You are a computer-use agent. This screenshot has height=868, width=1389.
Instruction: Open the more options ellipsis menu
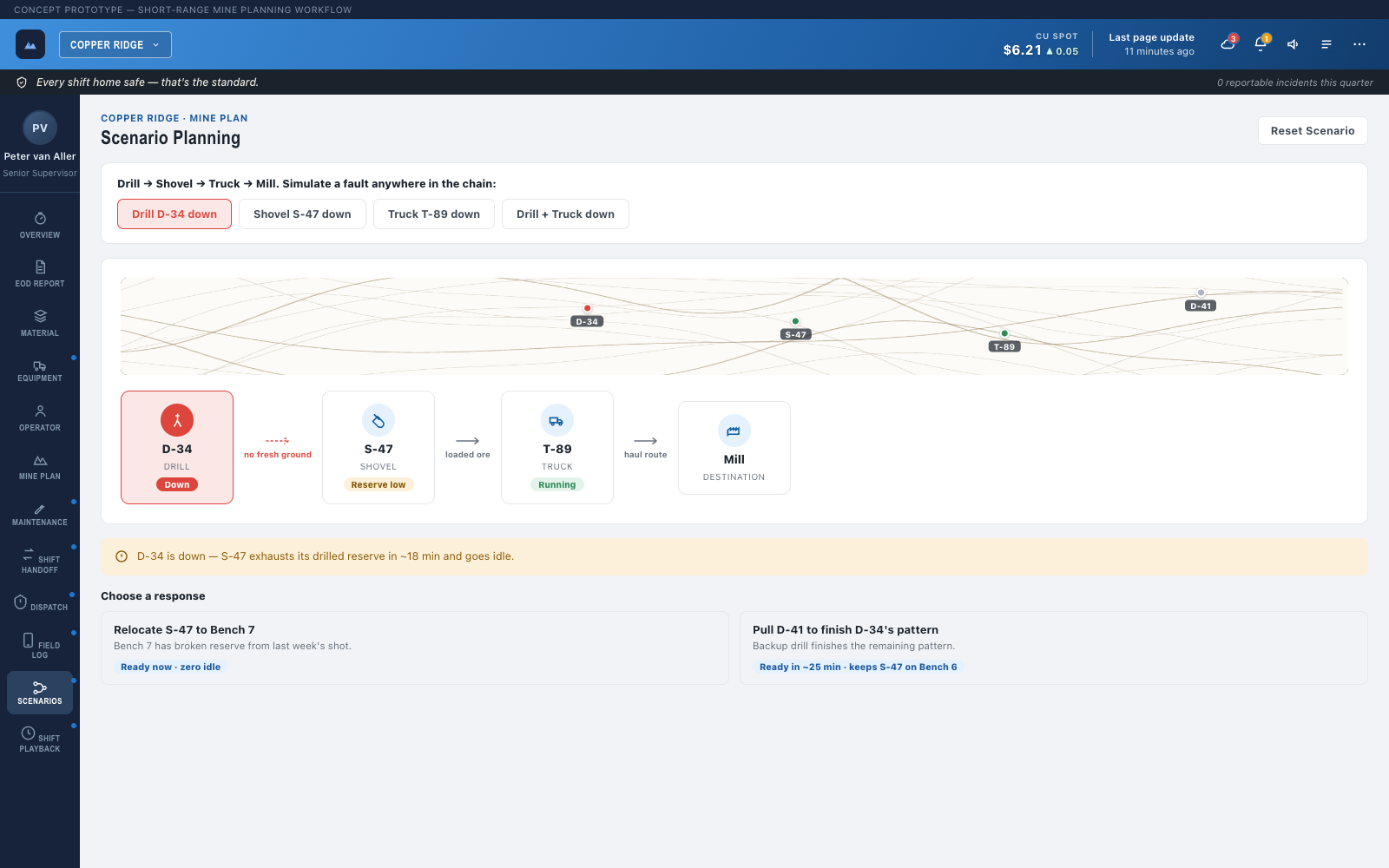coord(1359,44)
